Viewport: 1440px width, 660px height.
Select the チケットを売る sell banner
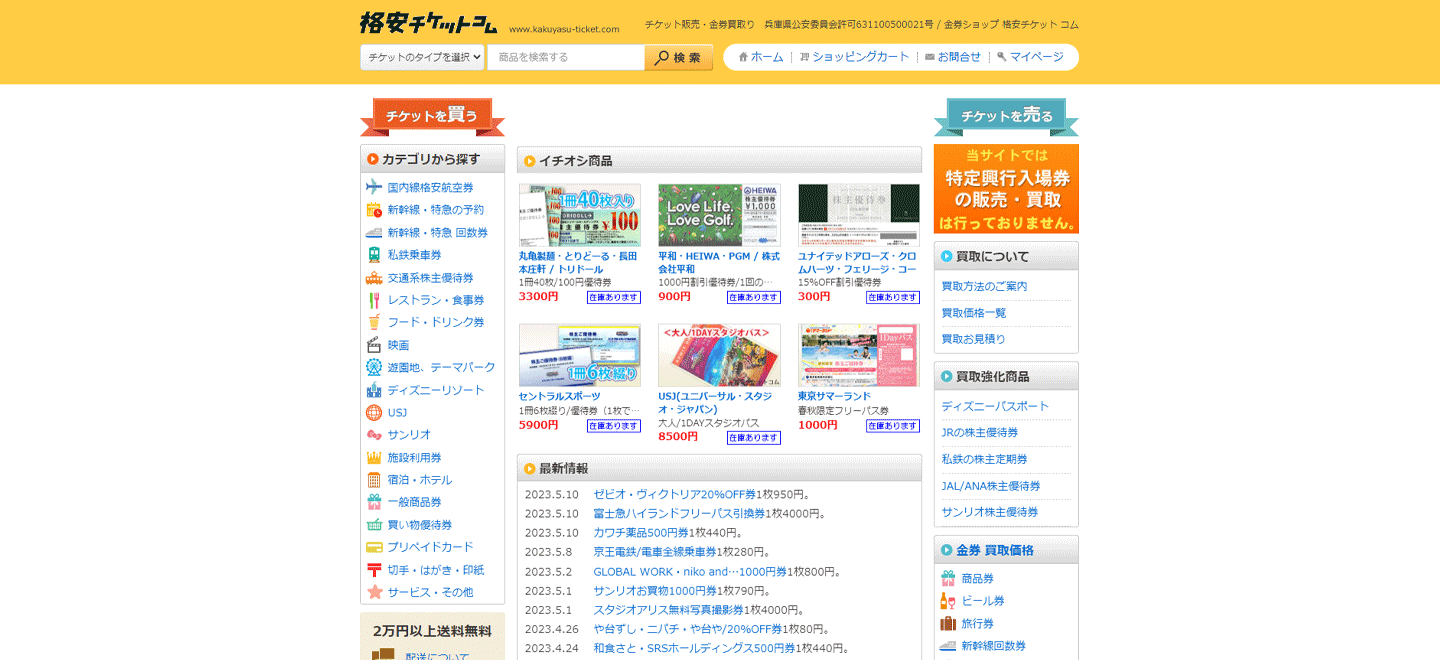[1006, 117]
